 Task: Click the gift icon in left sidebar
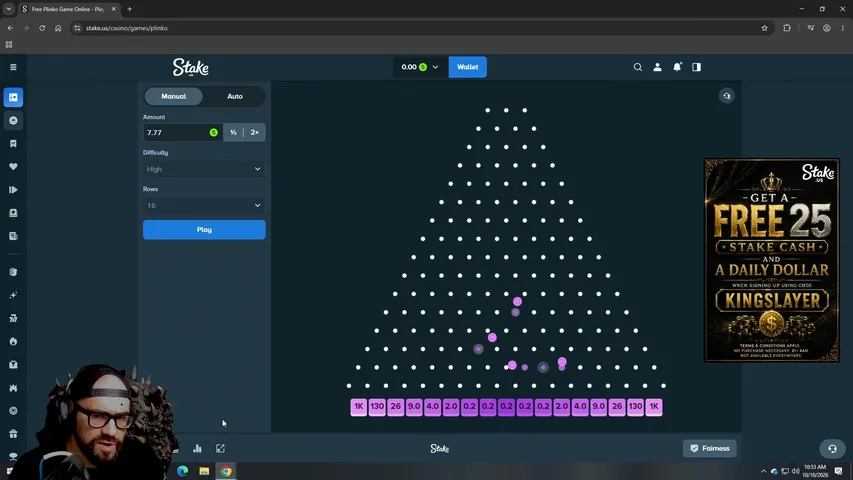point(13,434)
